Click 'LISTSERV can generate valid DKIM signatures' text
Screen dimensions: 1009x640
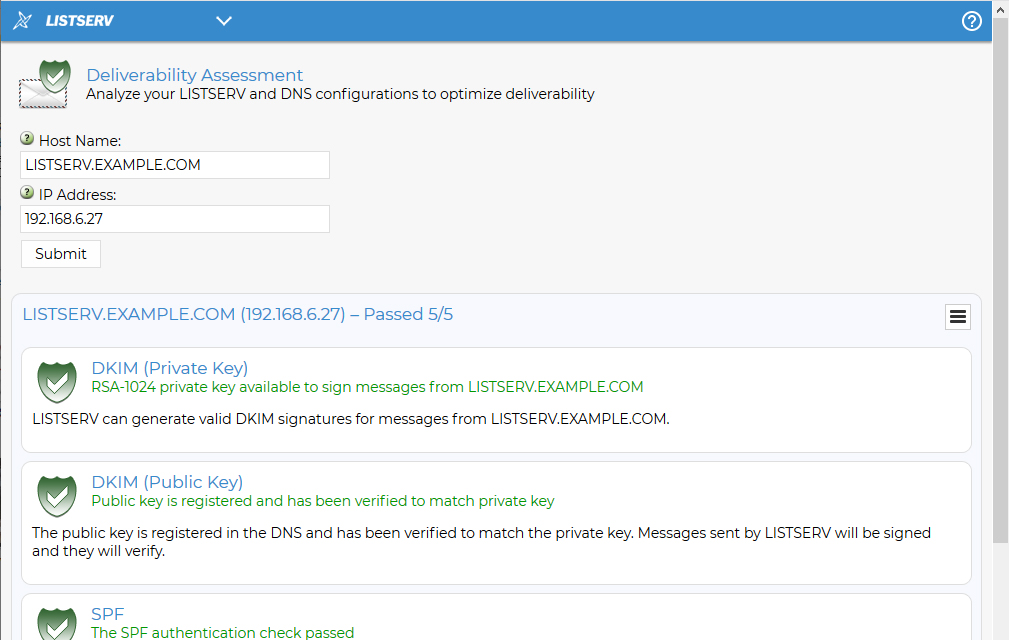(351, 419)
